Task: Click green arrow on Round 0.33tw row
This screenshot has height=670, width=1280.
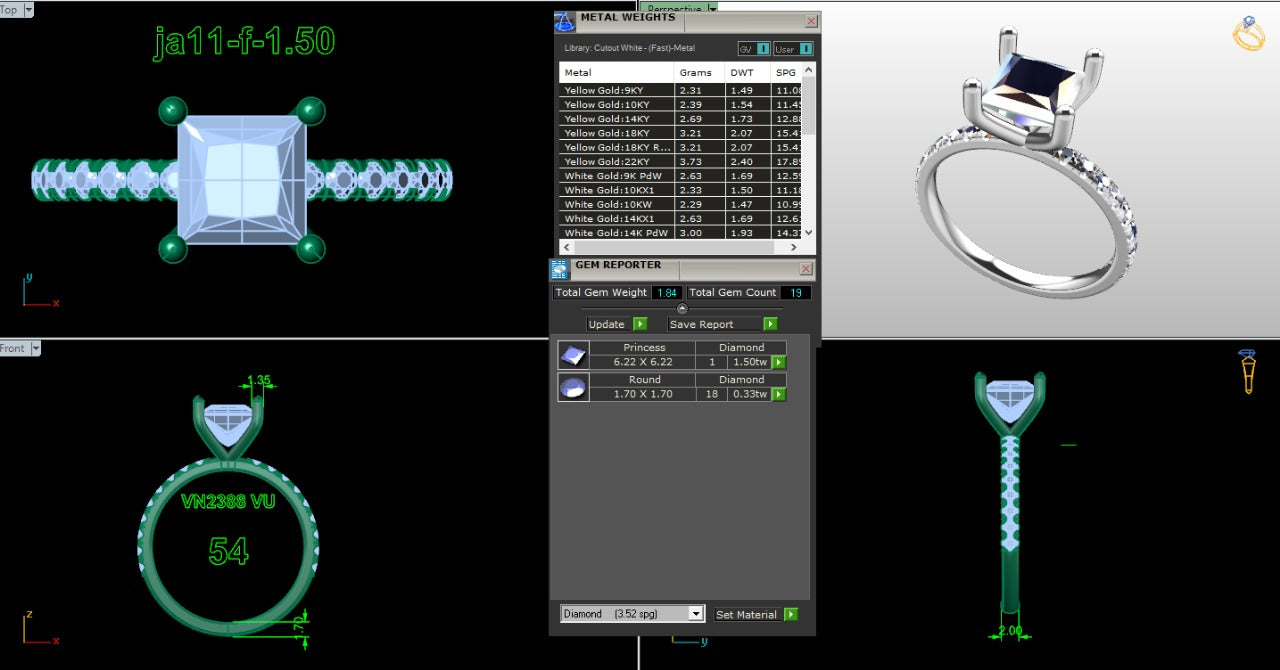Action: [x=778, y=394]
